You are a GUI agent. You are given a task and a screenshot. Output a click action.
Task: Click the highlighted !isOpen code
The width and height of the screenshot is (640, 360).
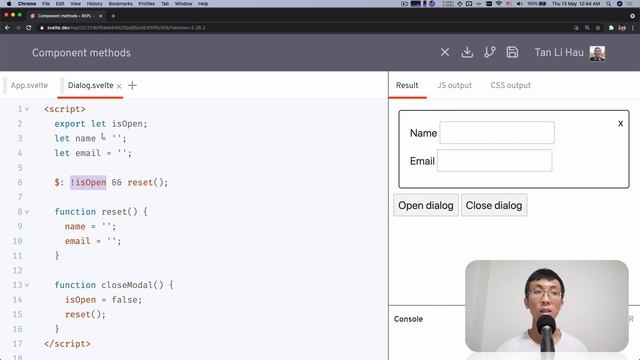[88, 182]
